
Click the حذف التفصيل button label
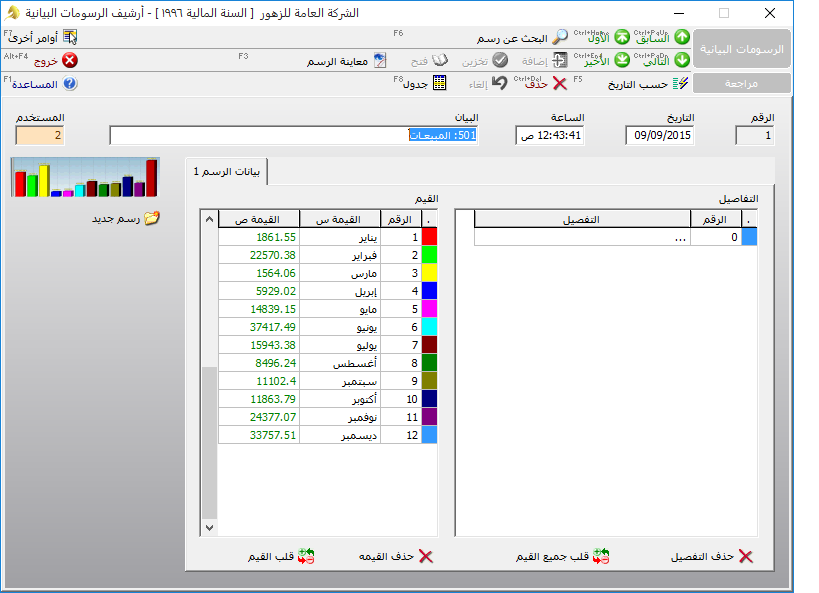[703, 556]
